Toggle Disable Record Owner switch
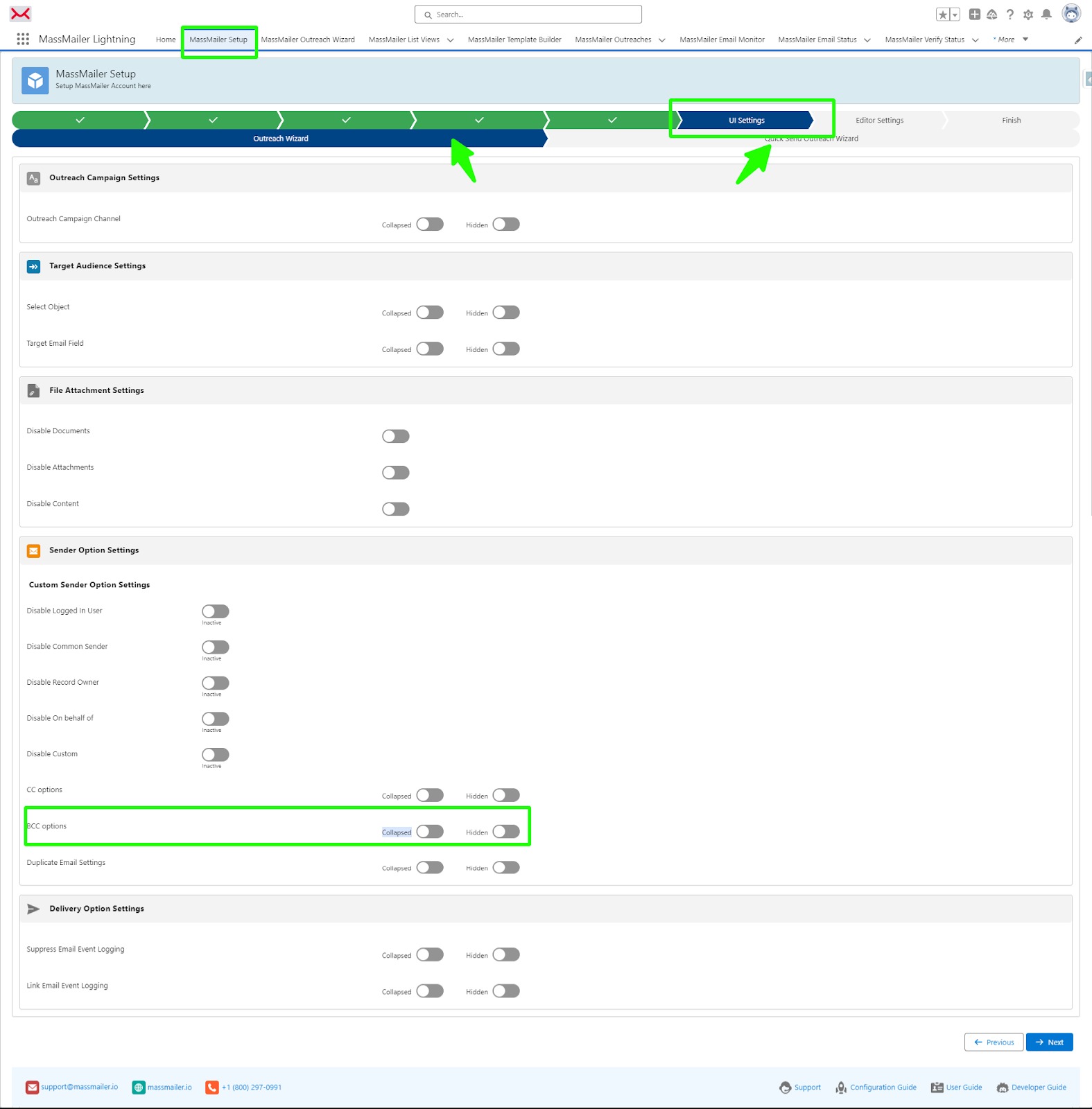 pos(216,683)
